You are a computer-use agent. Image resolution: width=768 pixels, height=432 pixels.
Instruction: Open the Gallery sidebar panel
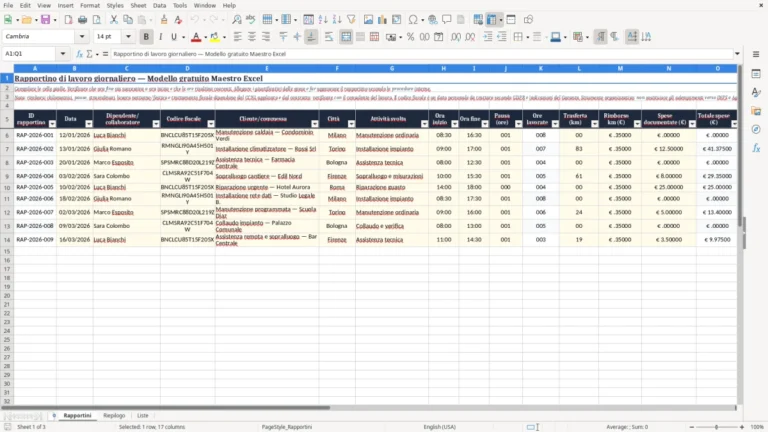click(756, 111)
